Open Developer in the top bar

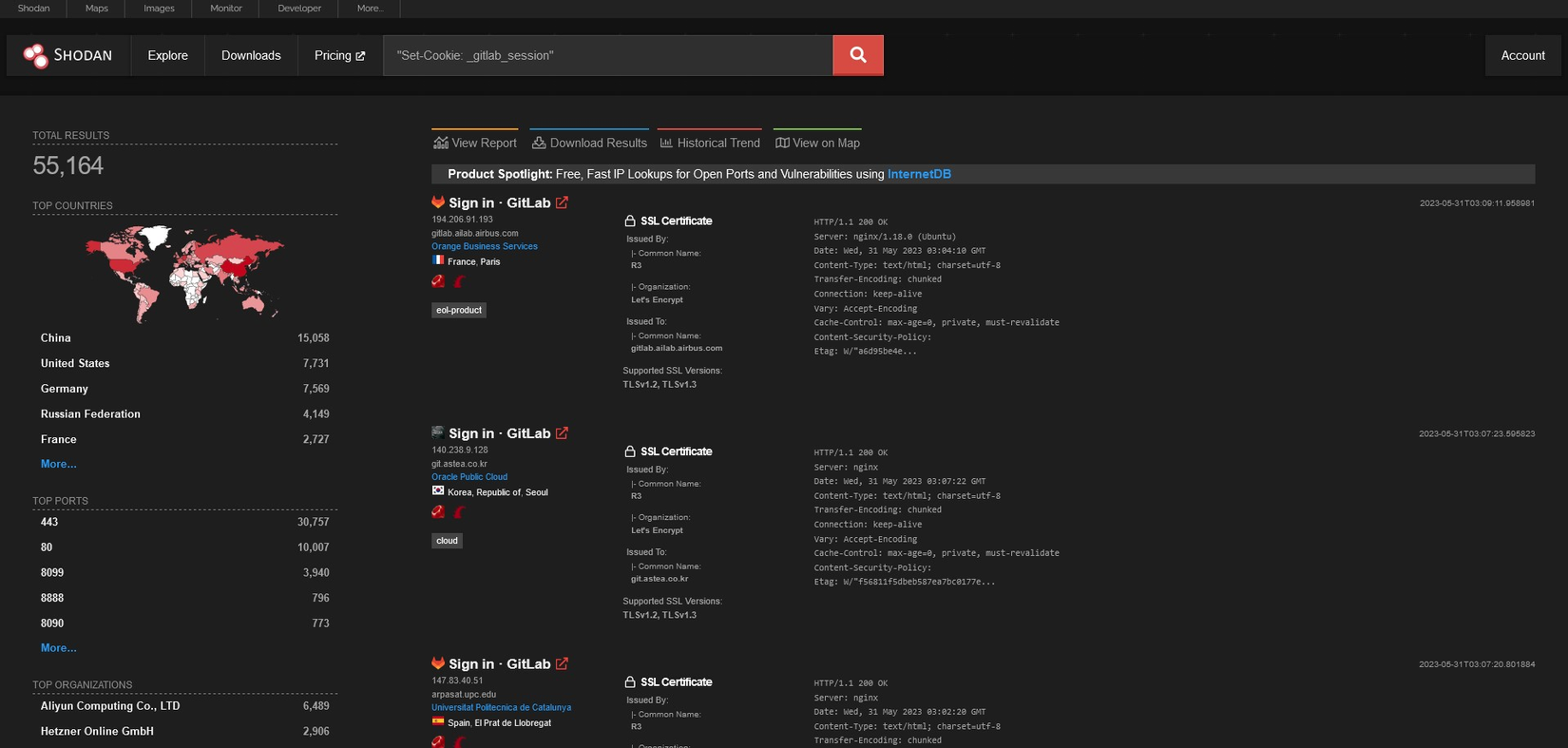pos(299,9)
